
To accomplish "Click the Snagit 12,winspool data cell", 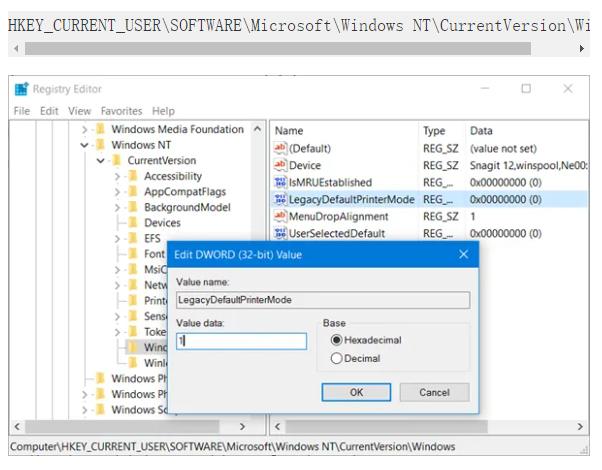I will (x=528, y=165).
